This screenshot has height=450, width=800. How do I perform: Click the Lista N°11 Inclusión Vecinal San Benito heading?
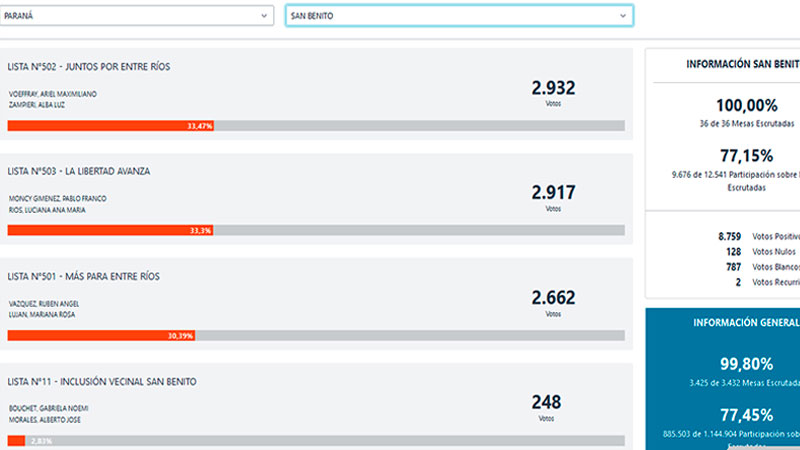coord(102,381)
